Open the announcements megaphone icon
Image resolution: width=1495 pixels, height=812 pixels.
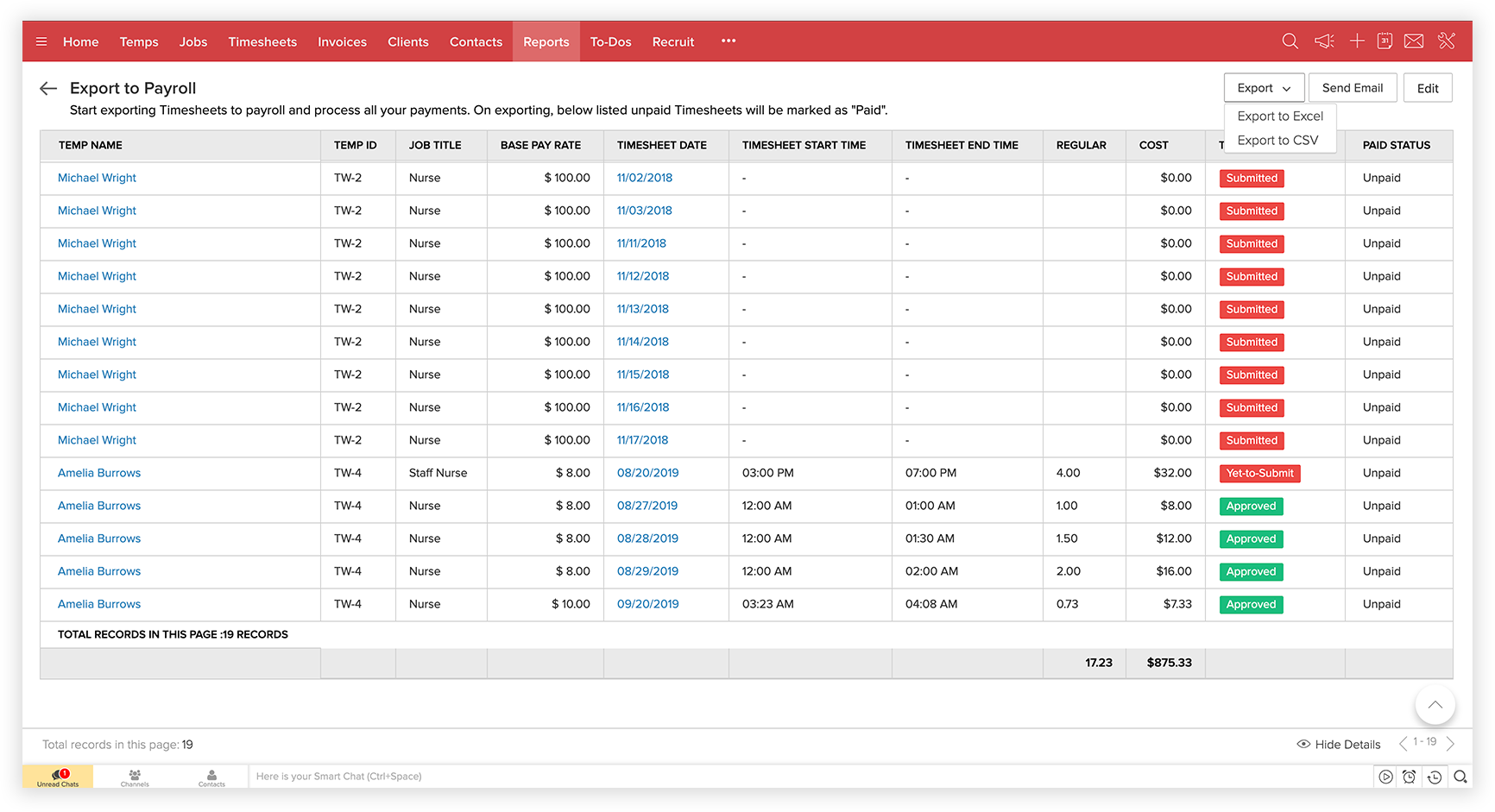pyautogui.click(x=1324, y=41)
